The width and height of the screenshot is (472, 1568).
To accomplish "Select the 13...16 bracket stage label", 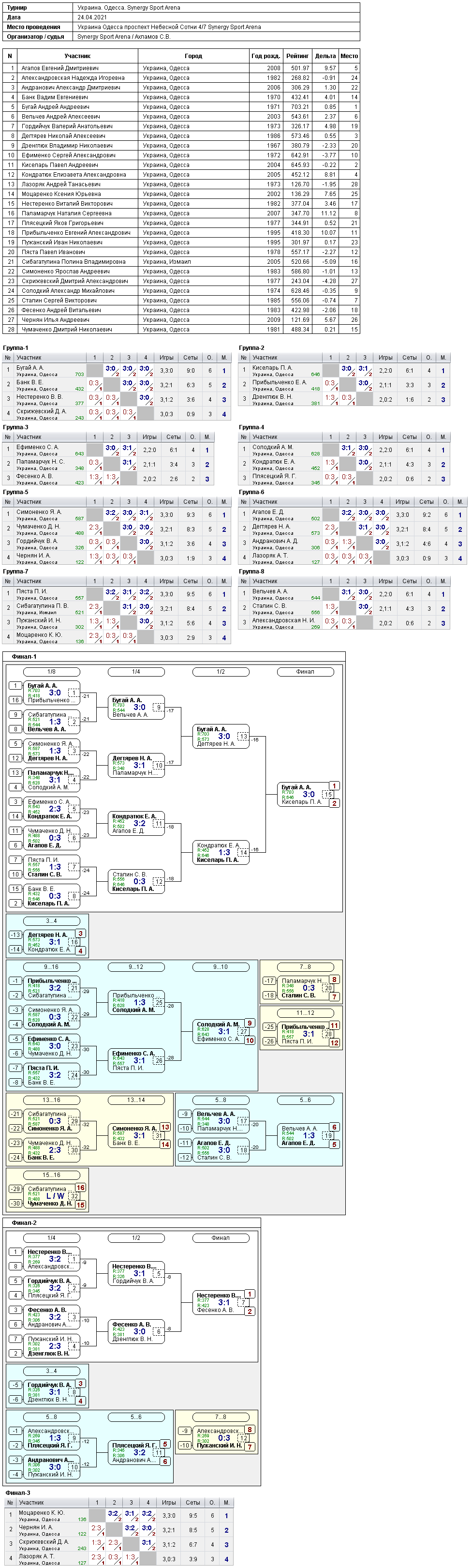I will click(51, 1100).
